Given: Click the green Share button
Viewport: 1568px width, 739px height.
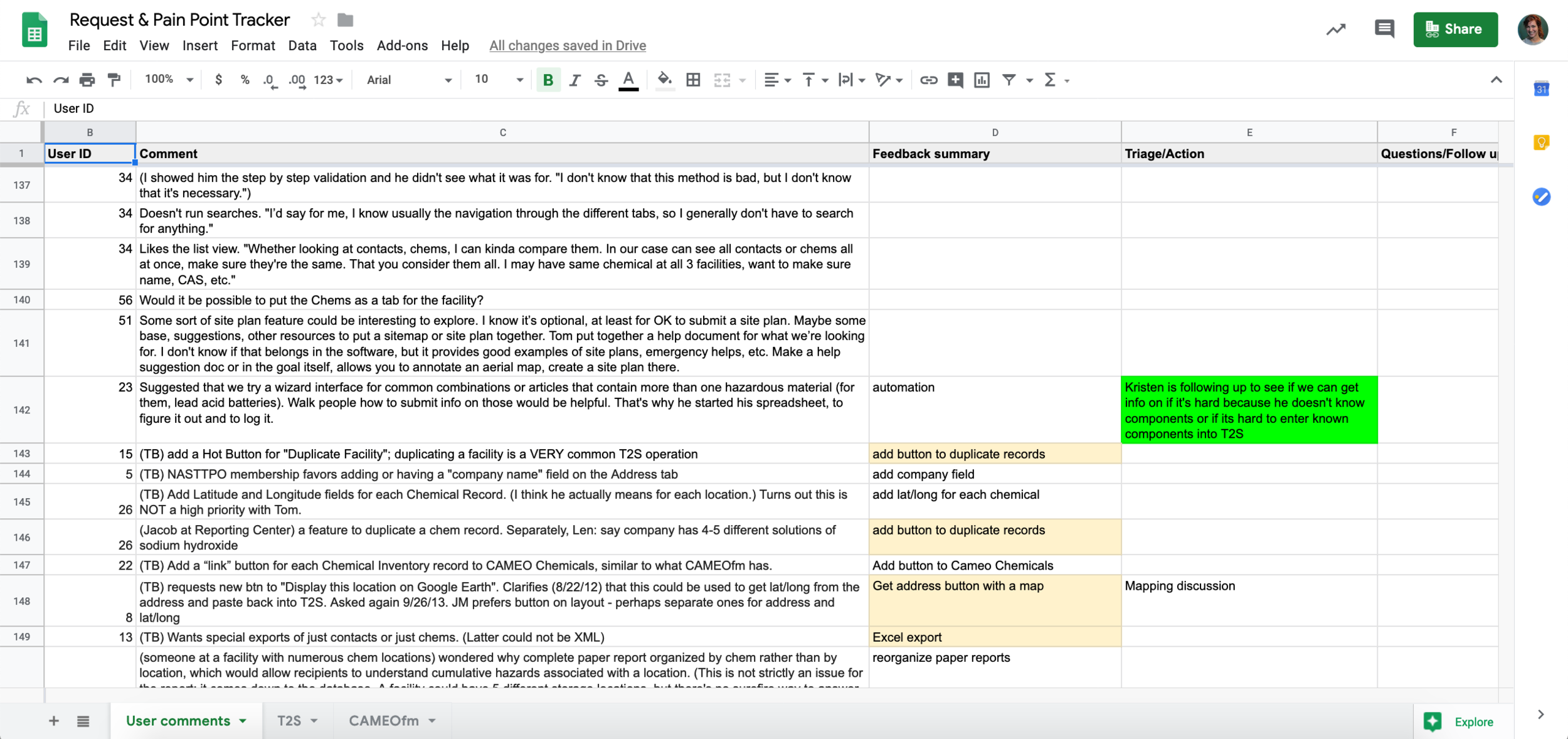Looking at the screenshot, I should pyautogui.click(x=1455, y=29).
